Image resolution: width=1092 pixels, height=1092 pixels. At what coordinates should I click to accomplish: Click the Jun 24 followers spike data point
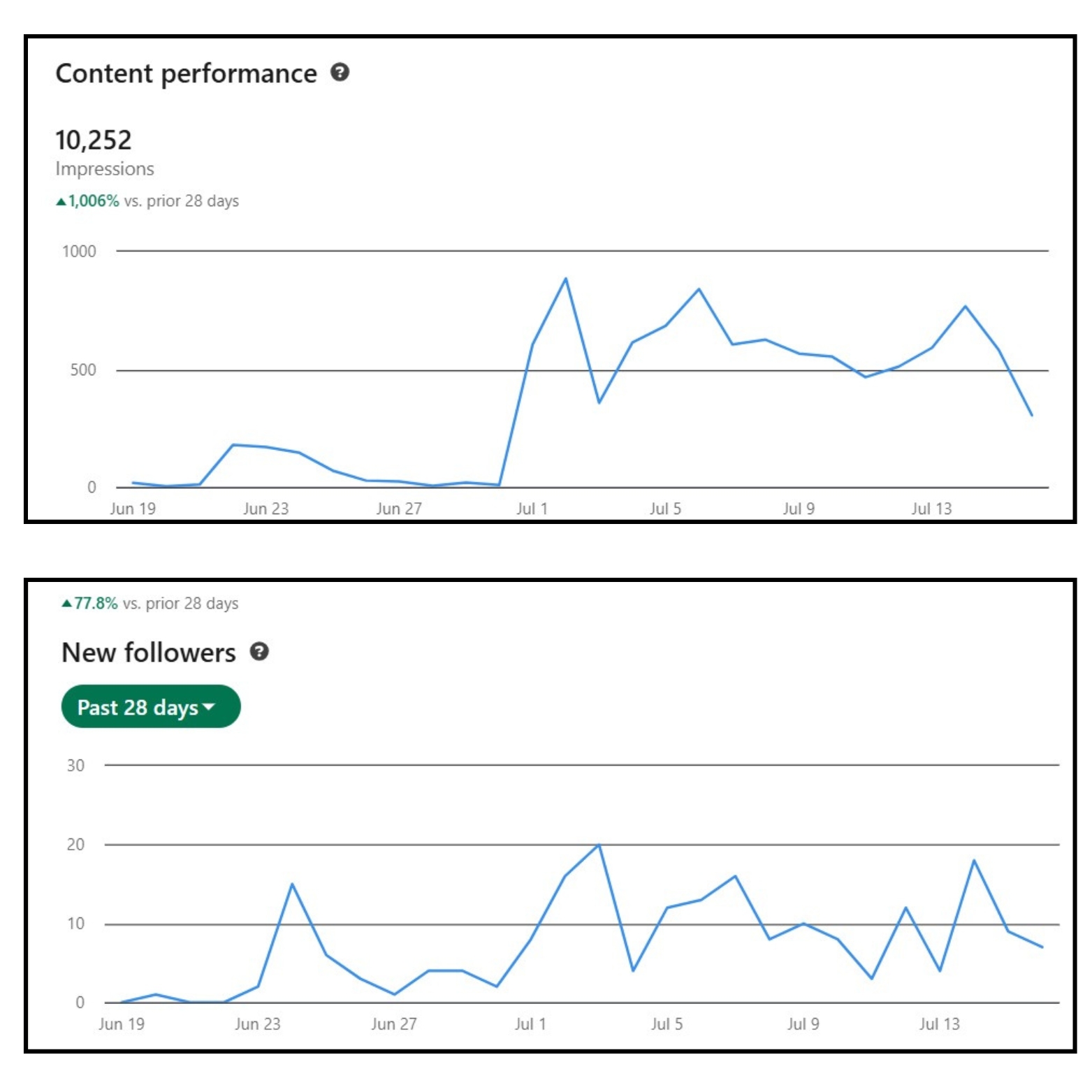coord(293,884)
